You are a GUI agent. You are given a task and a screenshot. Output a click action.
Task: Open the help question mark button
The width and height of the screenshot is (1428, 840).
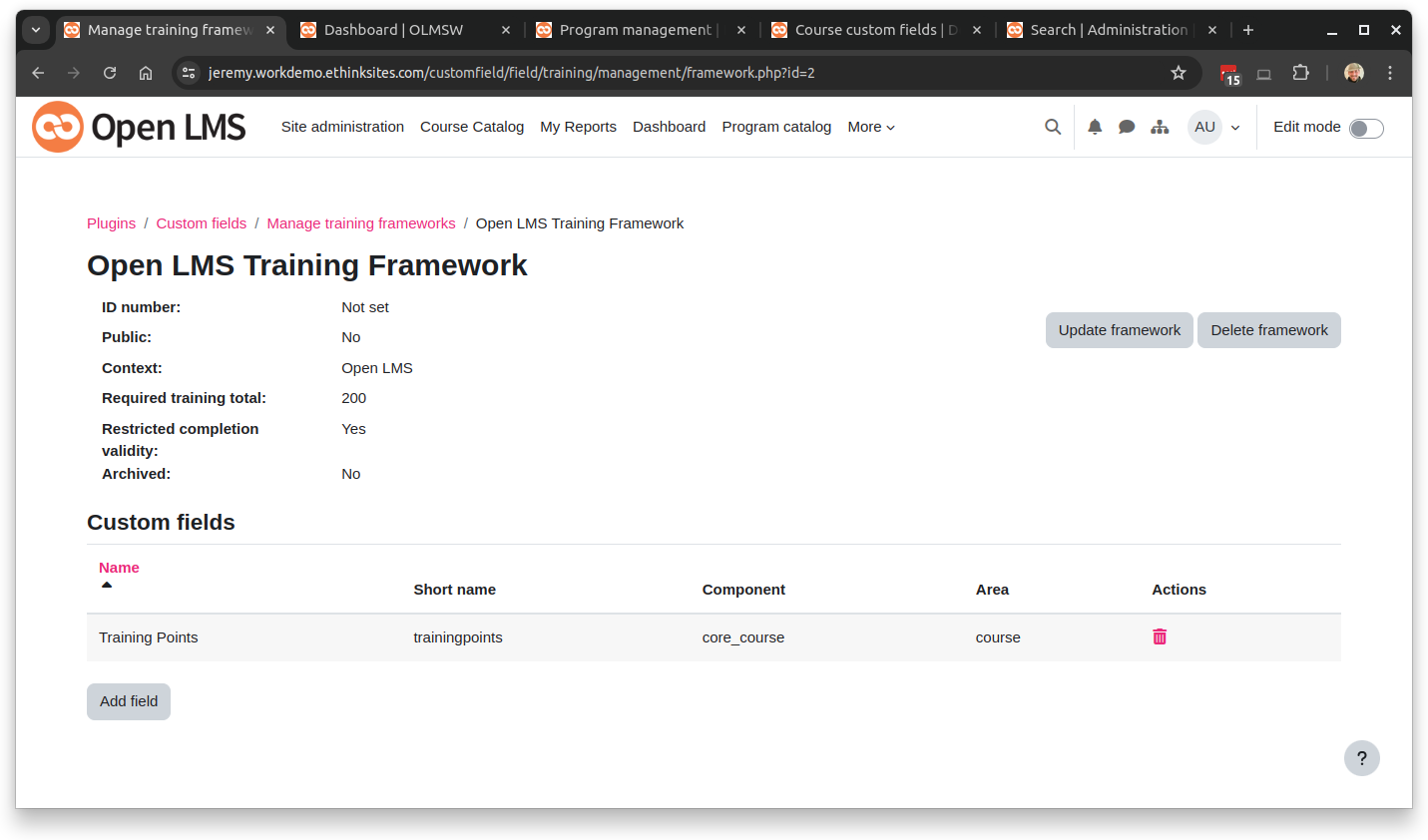click(x=1361, y=758)
